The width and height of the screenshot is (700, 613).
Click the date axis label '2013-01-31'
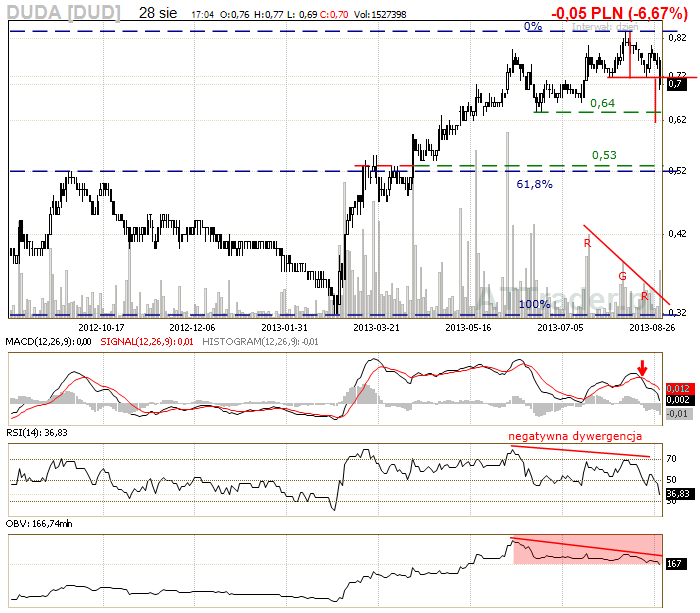[x=284, y=328]
